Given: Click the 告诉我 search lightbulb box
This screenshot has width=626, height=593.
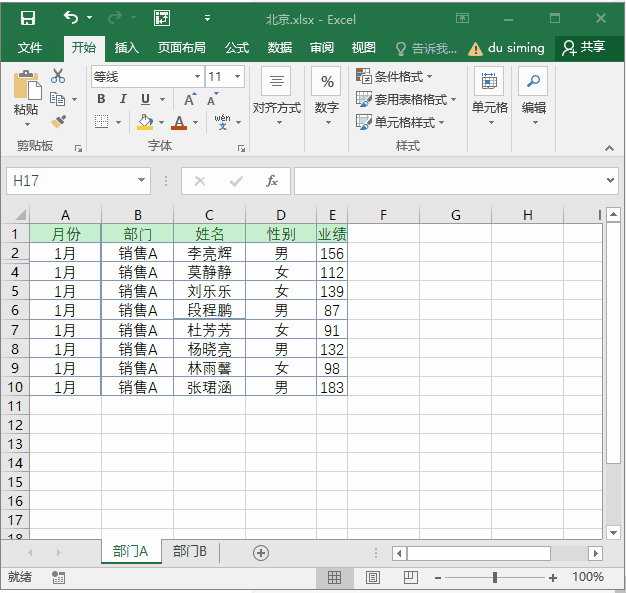Looking at the screenshot, I should click(426, 49).
